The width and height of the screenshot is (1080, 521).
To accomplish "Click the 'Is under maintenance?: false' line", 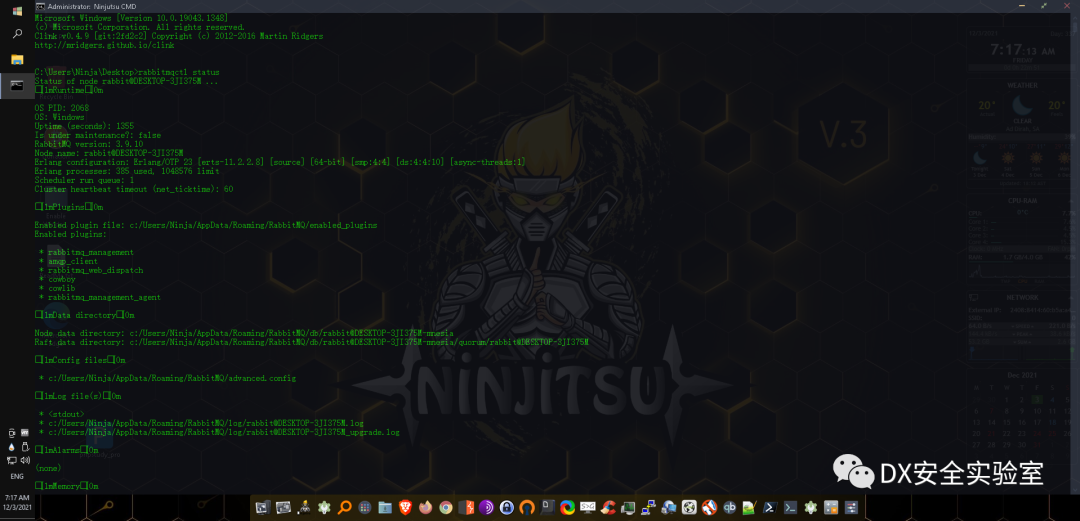I will click(98, 135).
